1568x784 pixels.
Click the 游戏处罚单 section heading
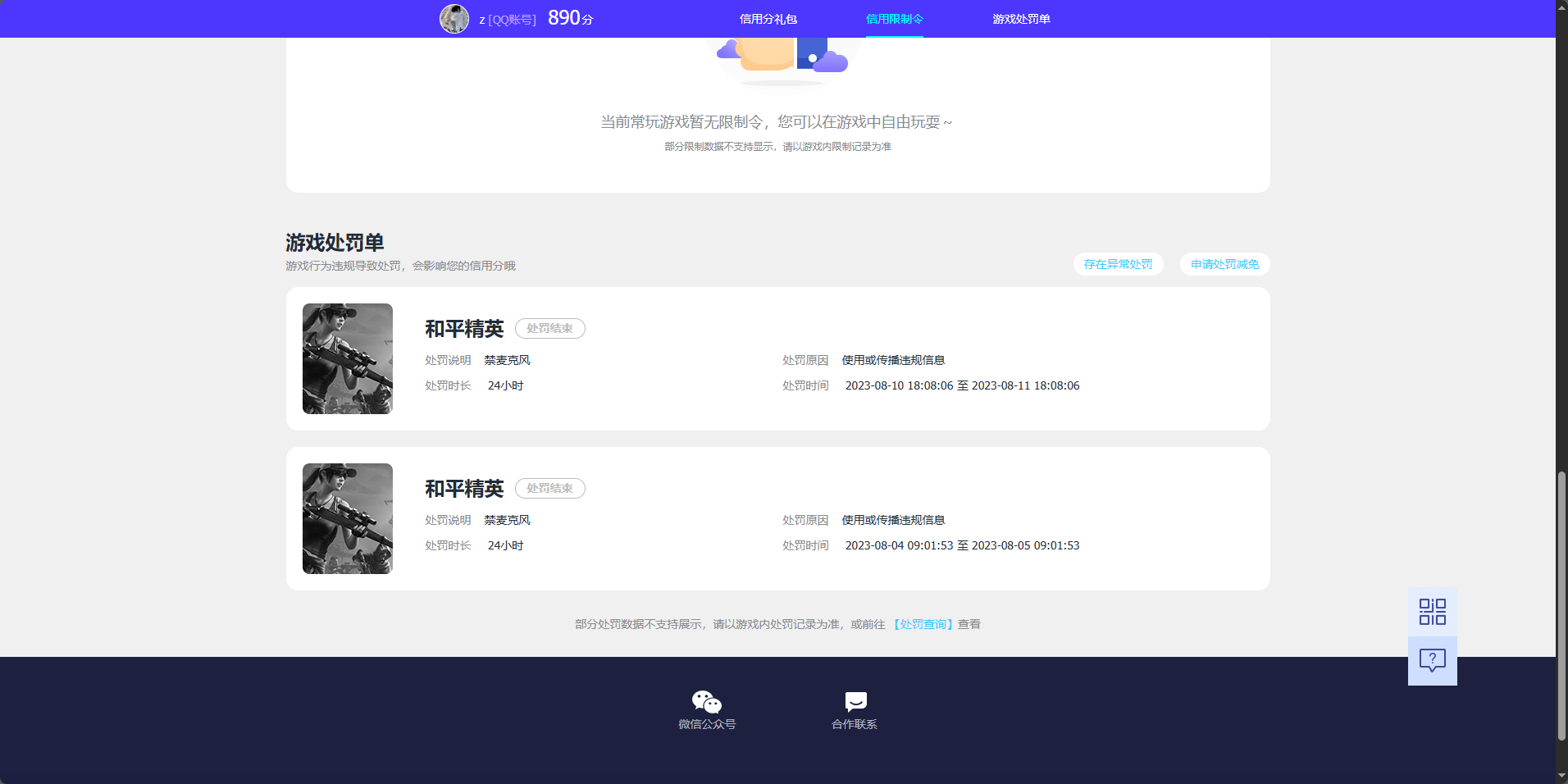[x=335, y=243]
